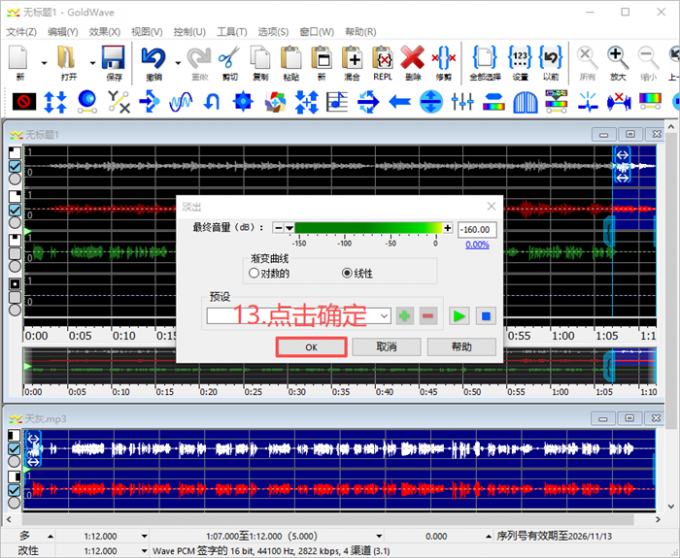
Task: Click the -160.00 volume input field
Action: point(477,229)
